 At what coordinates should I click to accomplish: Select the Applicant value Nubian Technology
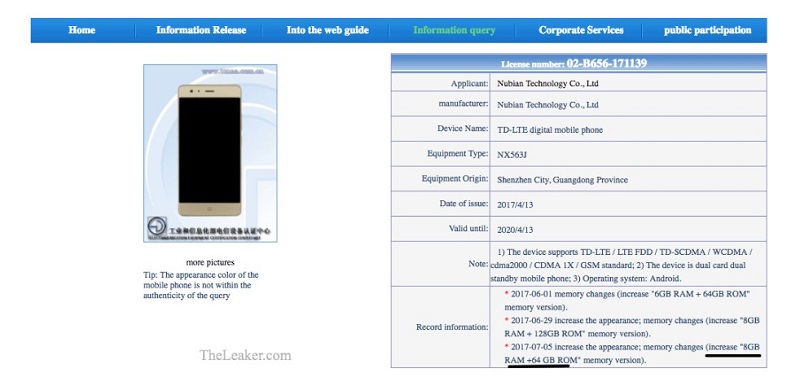point(547,83)
